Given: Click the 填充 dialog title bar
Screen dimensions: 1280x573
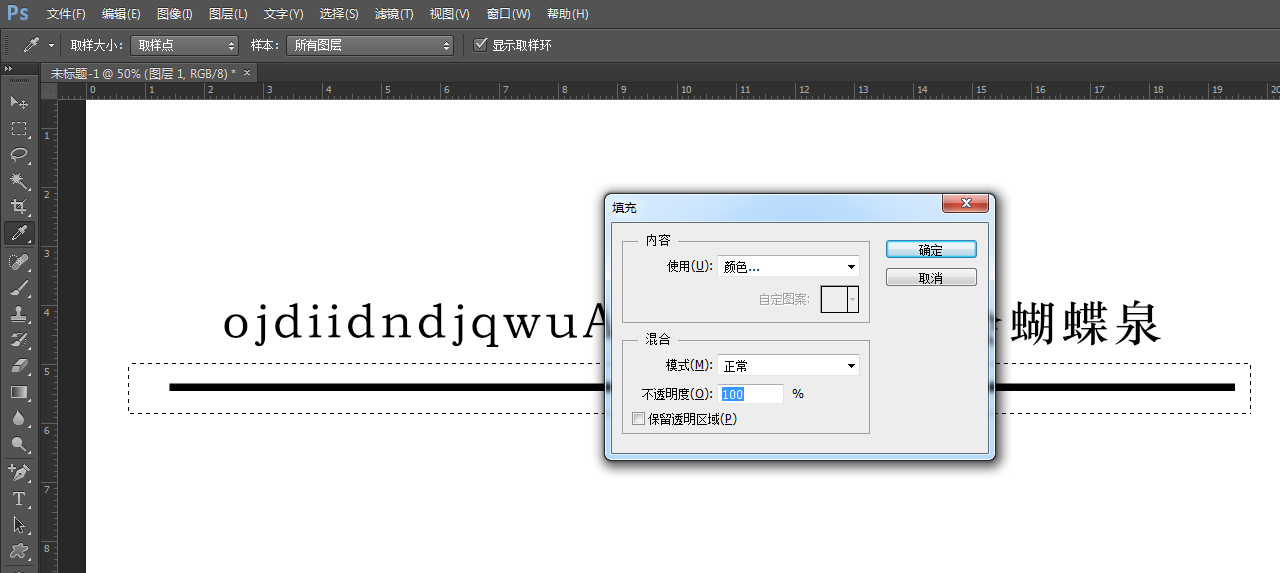Looking at the screenshot, I should pos(775,206).
